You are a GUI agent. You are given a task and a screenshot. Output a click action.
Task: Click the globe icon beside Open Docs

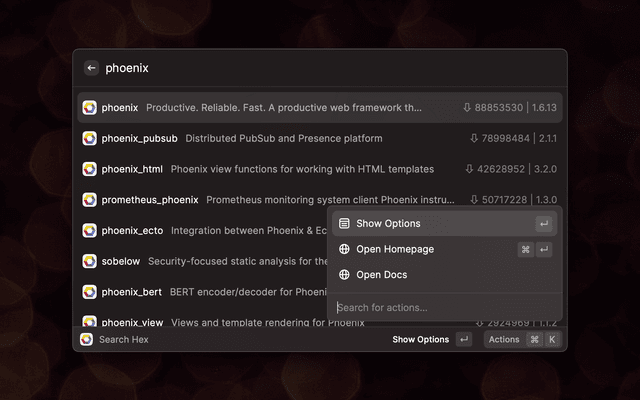click(344, 275)
